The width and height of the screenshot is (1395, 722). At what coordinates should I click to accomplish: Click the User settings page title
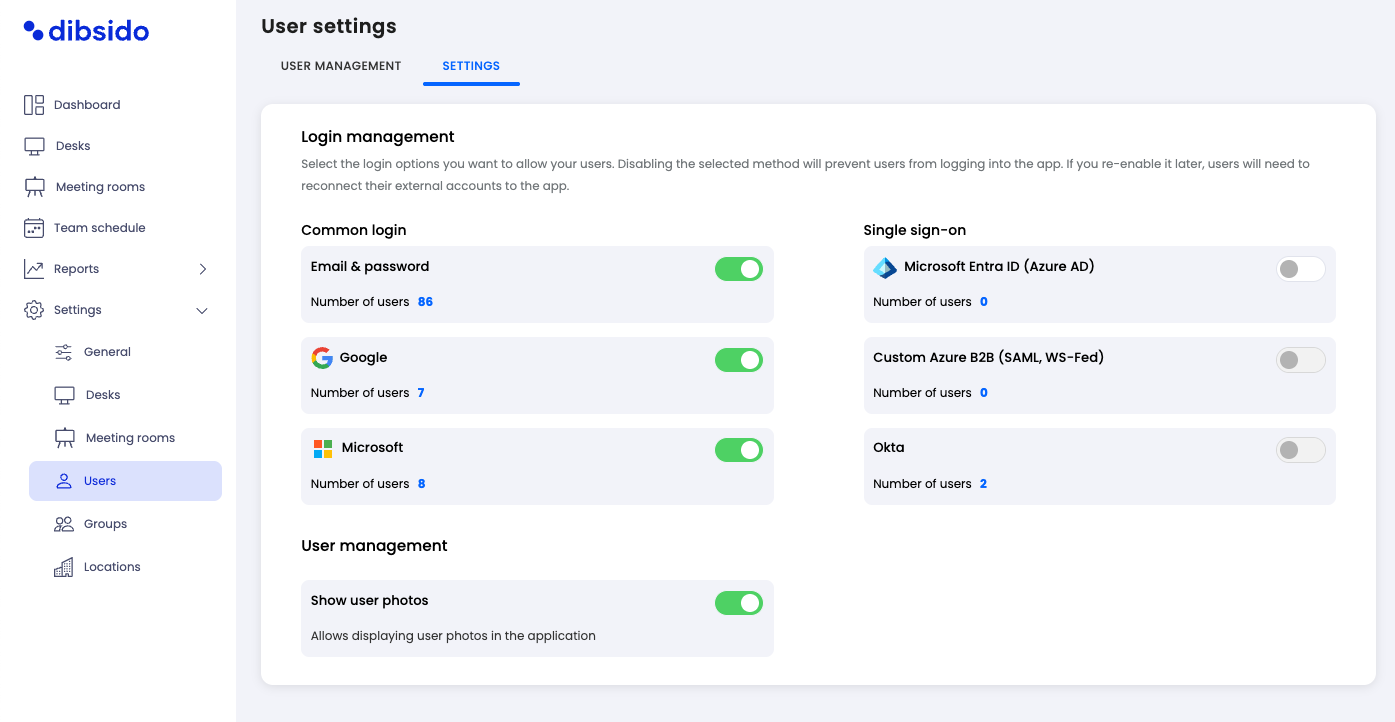(329, 27)
